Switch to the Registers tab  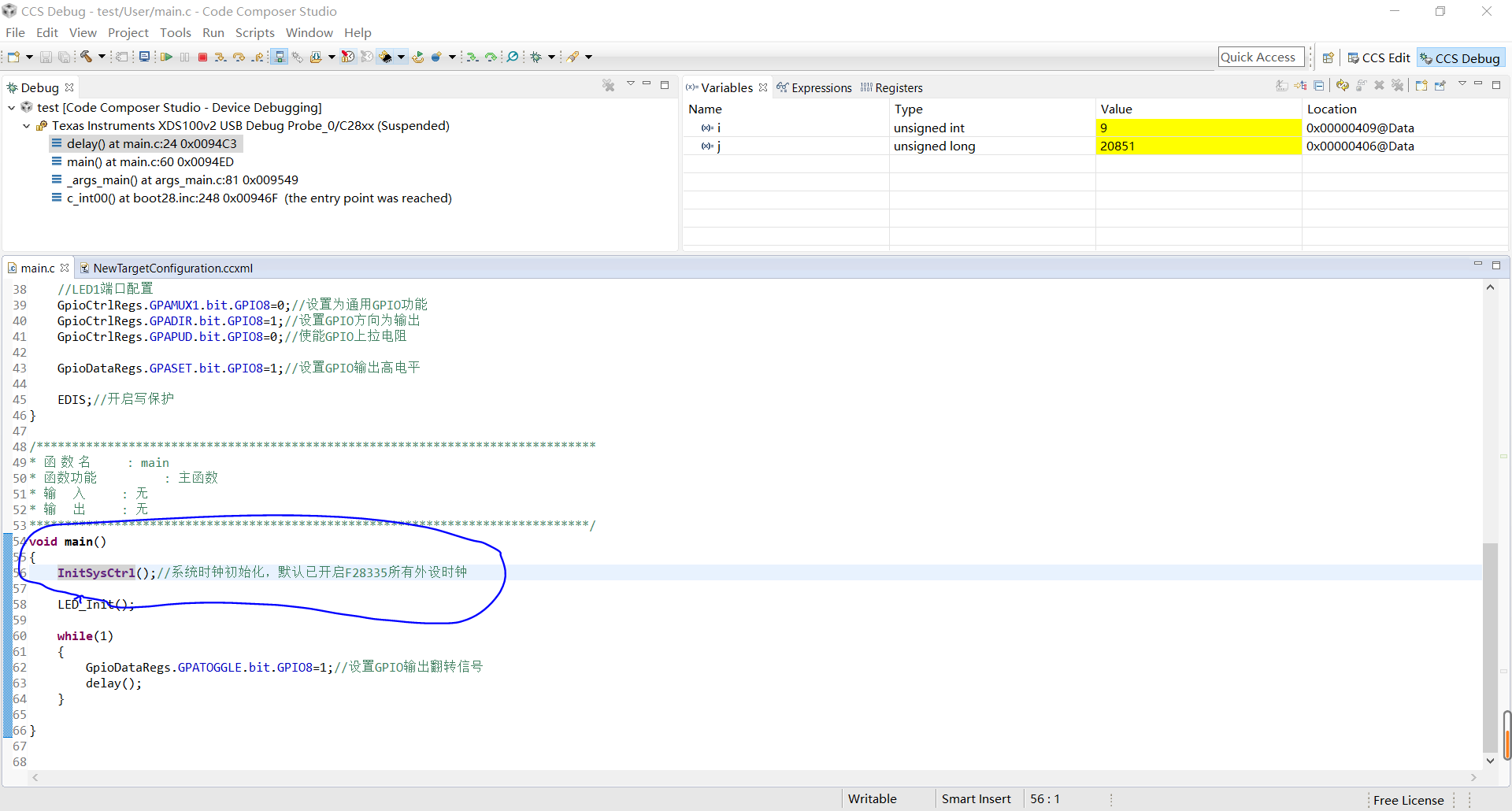point(898,87)
